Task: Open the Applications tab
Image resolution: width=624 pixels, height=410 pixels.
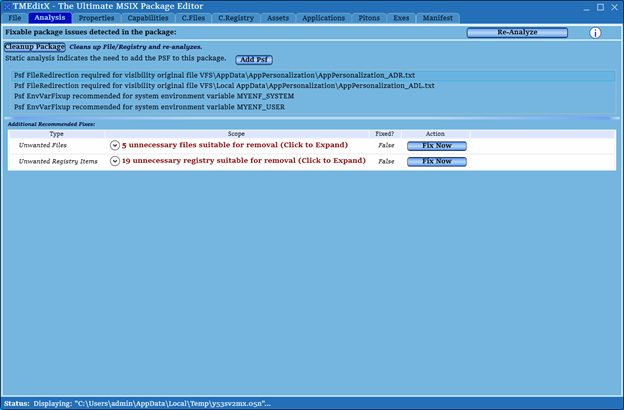Action: point(323,18)
